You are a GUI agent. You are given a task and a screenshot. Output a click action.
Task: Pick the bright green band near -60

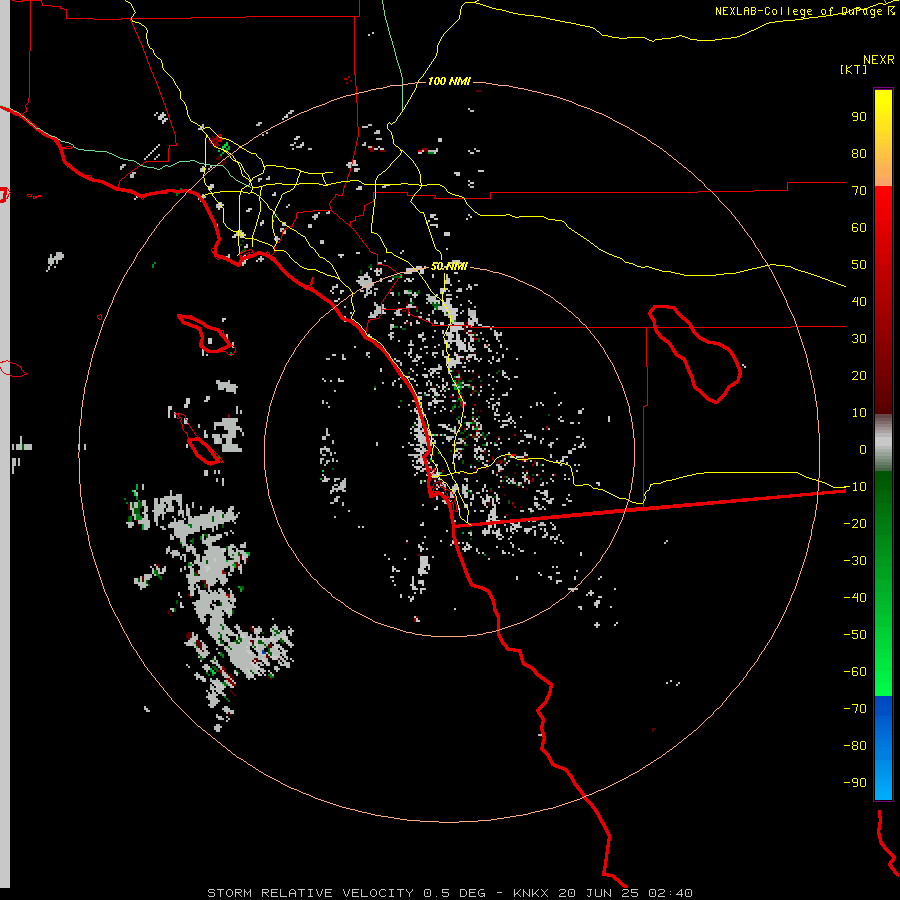883,672
